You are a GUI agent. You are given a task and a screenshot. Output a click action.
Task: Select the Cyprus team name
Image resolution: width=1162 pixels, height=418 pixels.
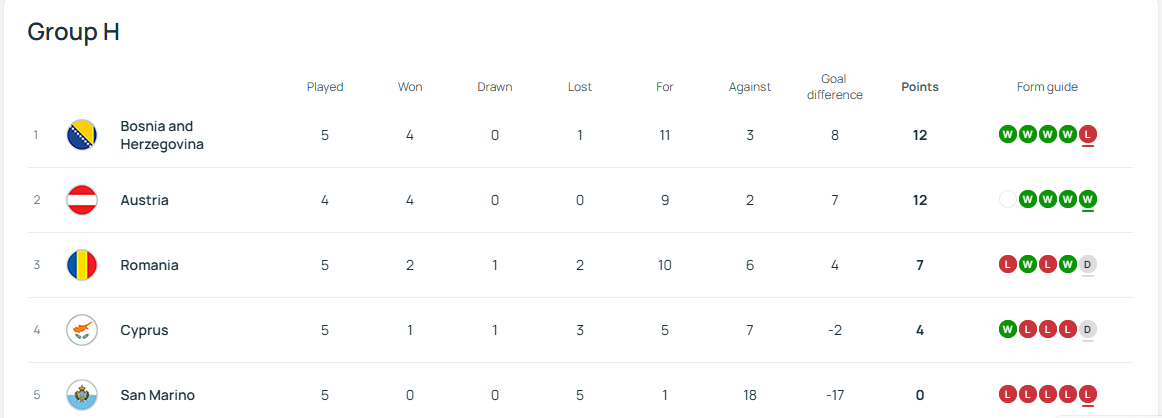pos(144,330)
